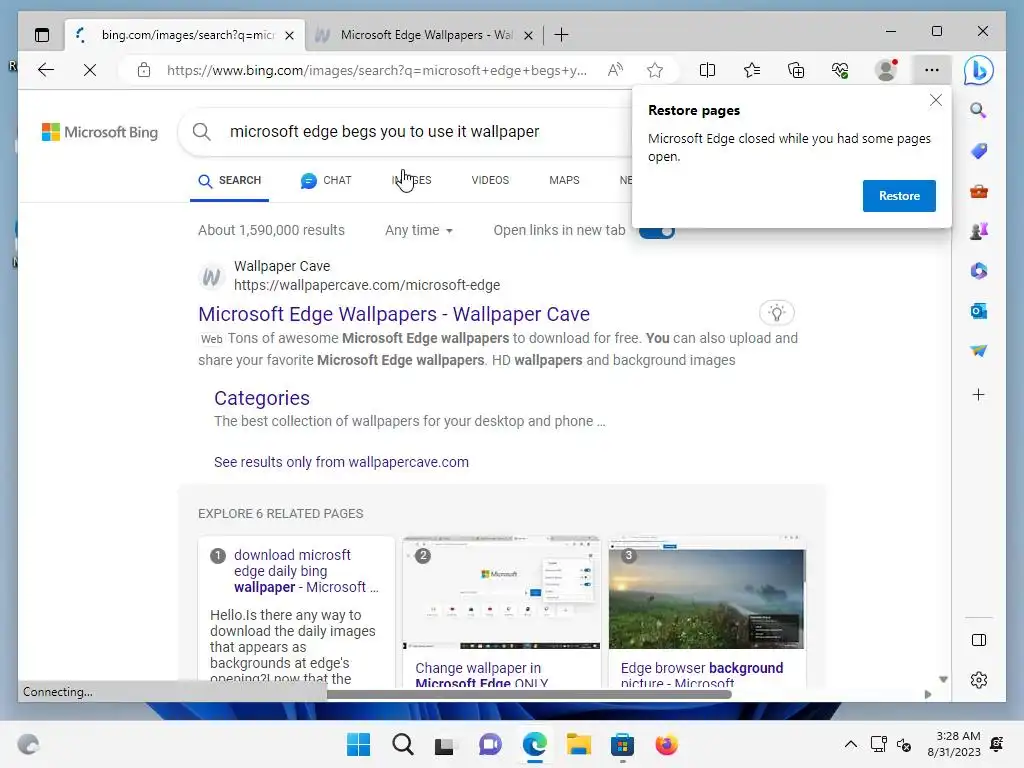
Task: Switch to bing.com images search tab
Action: pos(185,35)
